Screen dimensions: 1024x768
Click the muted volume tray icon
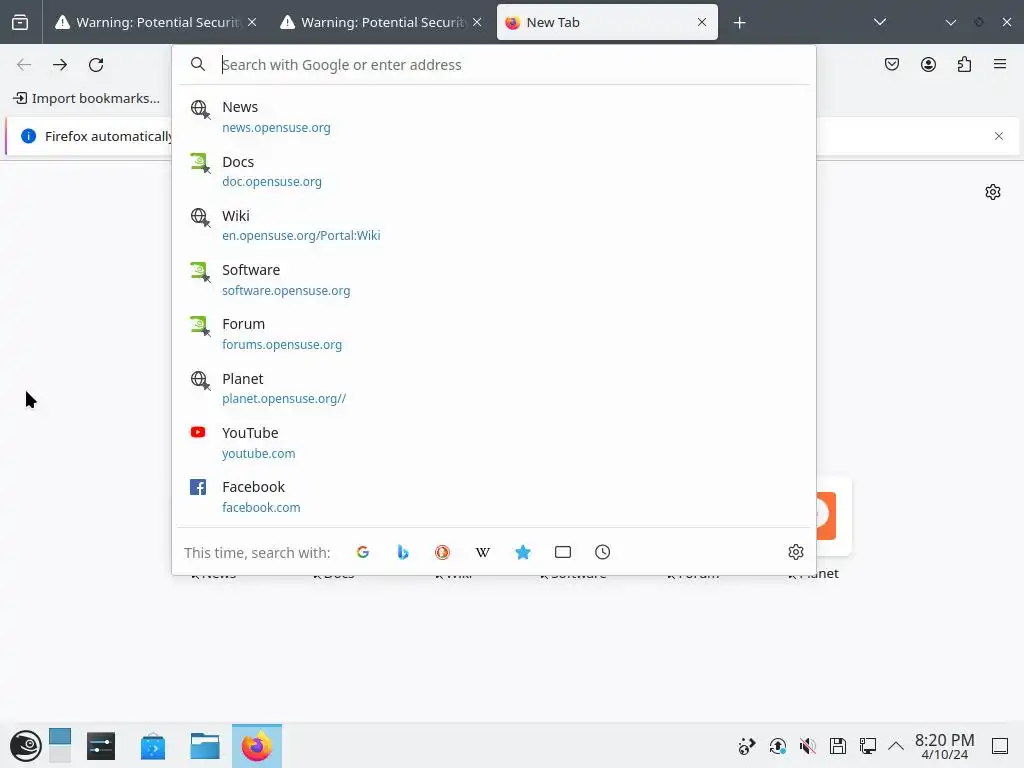click(x=808, y=746)
